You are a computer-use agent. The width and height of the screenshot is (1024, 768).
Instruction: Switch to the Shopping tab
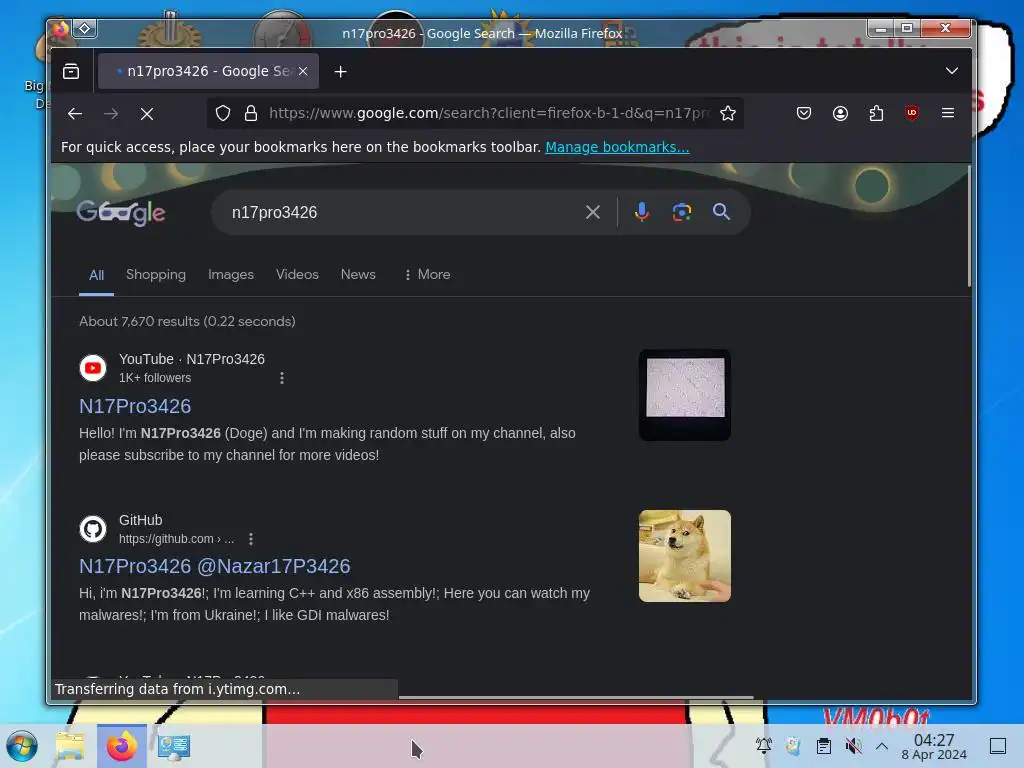click(x=155, y=274)
